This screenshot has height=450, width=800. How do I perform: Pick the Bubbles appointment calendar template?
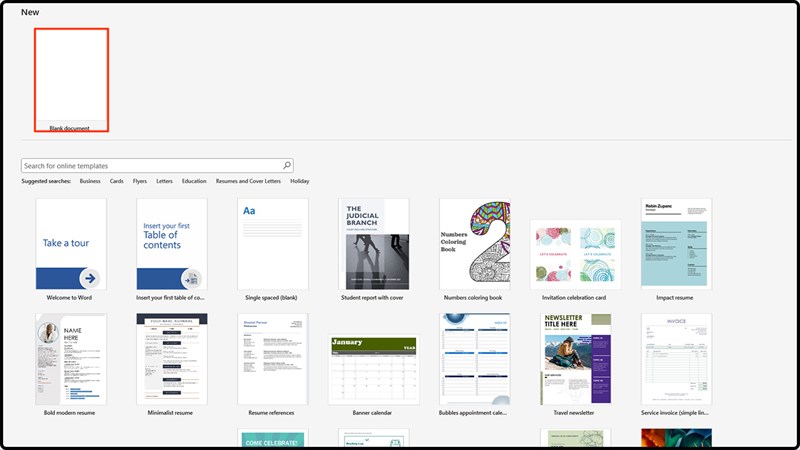(475, 359)
